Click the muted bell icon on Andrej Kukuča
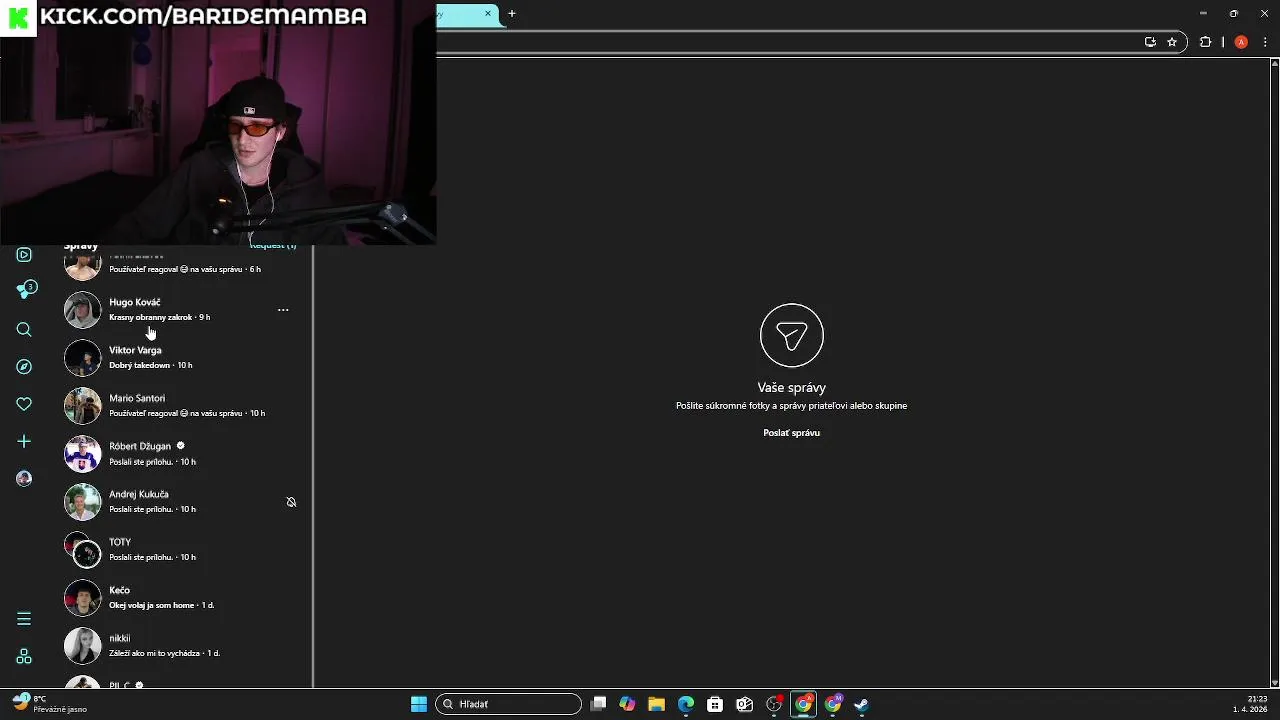This screenshot has width=1280, height=720. (x=291, y=502)
